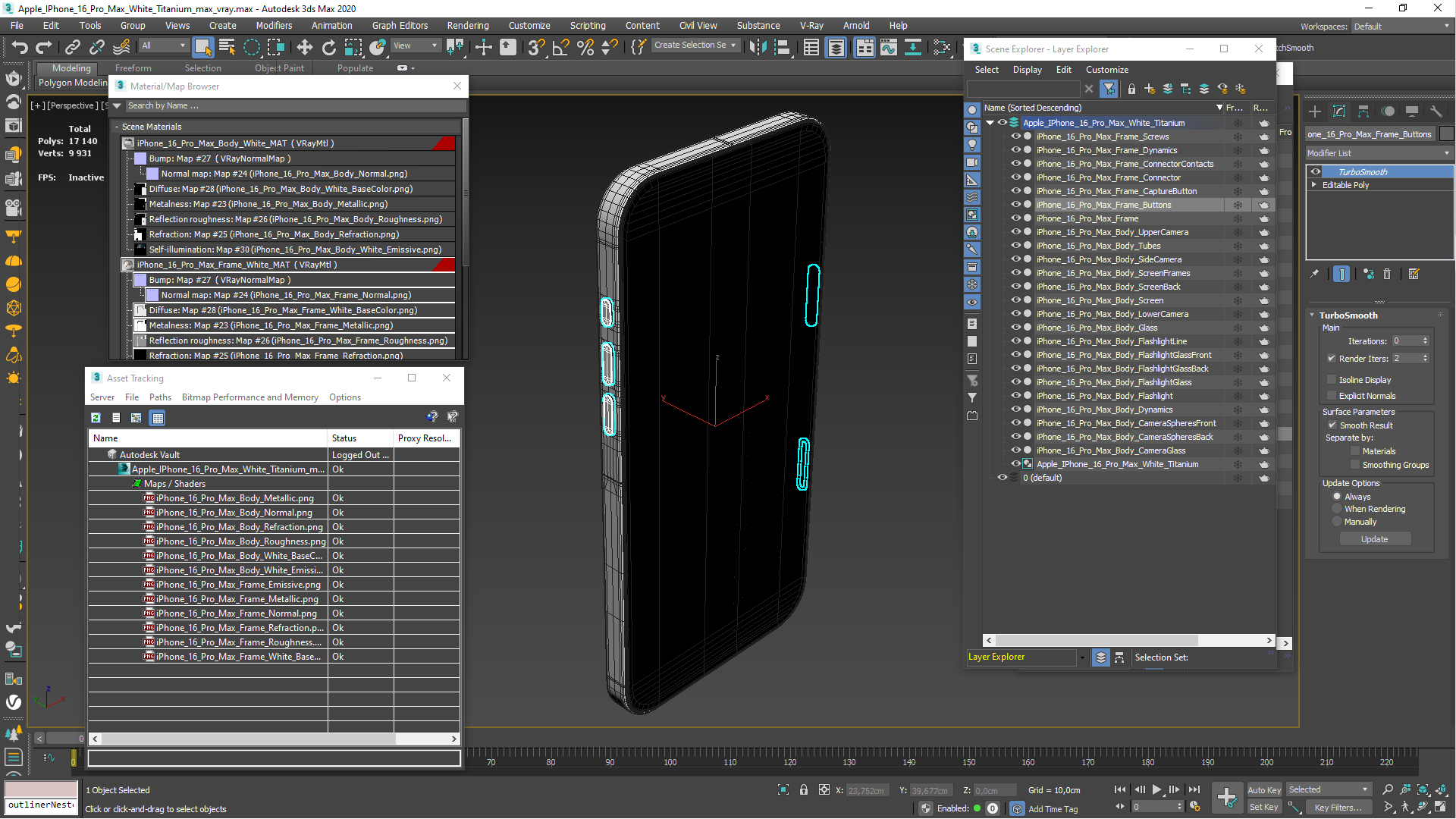Open the Mirror tool

coord(757,47)
